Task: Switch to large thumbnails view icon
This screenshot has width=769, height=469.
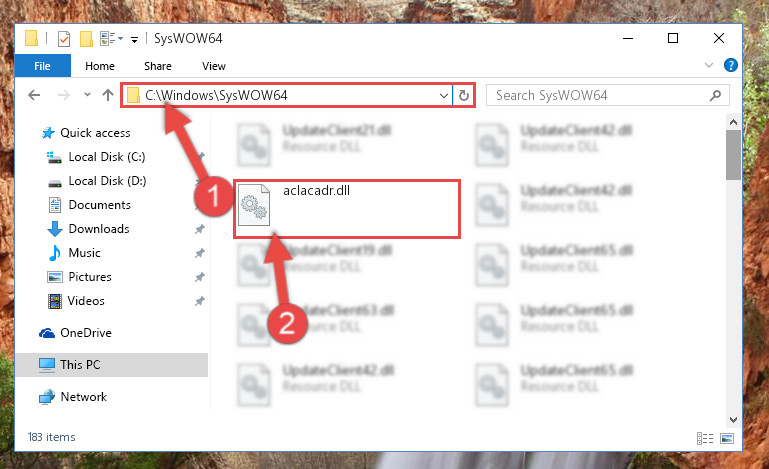Action: [727, 438]
